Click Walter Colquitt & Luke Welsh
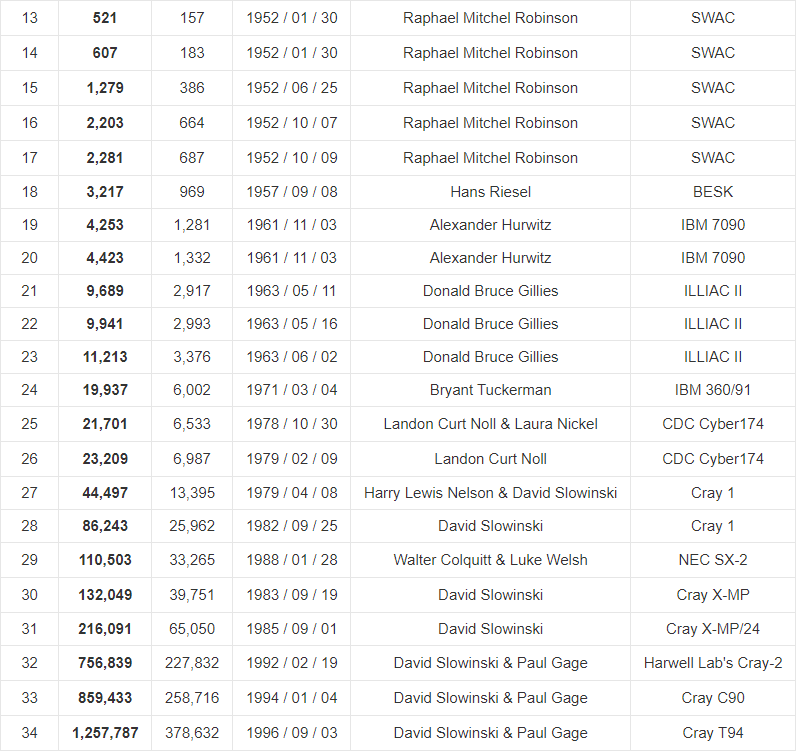 click(491, 560)
